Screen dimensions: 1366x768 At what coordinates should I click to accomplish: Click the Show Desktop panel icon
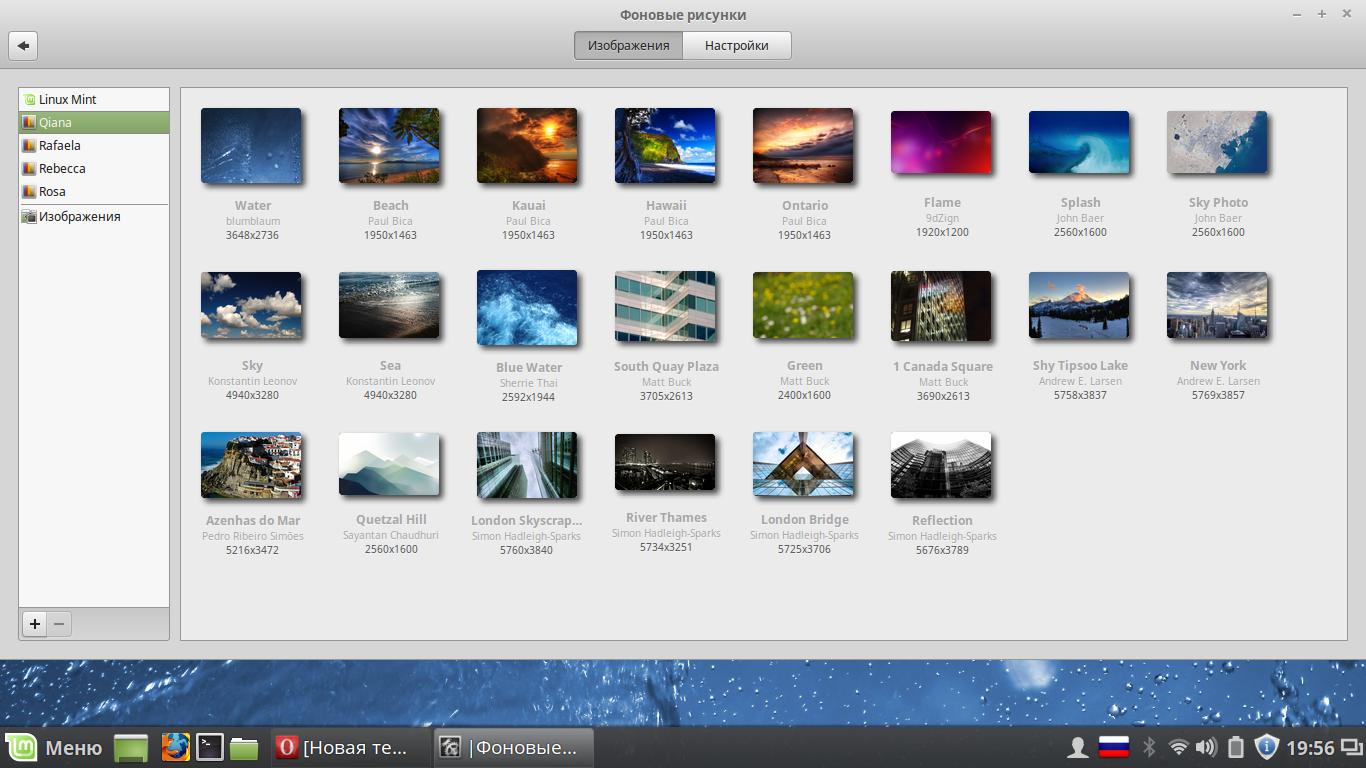coord(131,747)
